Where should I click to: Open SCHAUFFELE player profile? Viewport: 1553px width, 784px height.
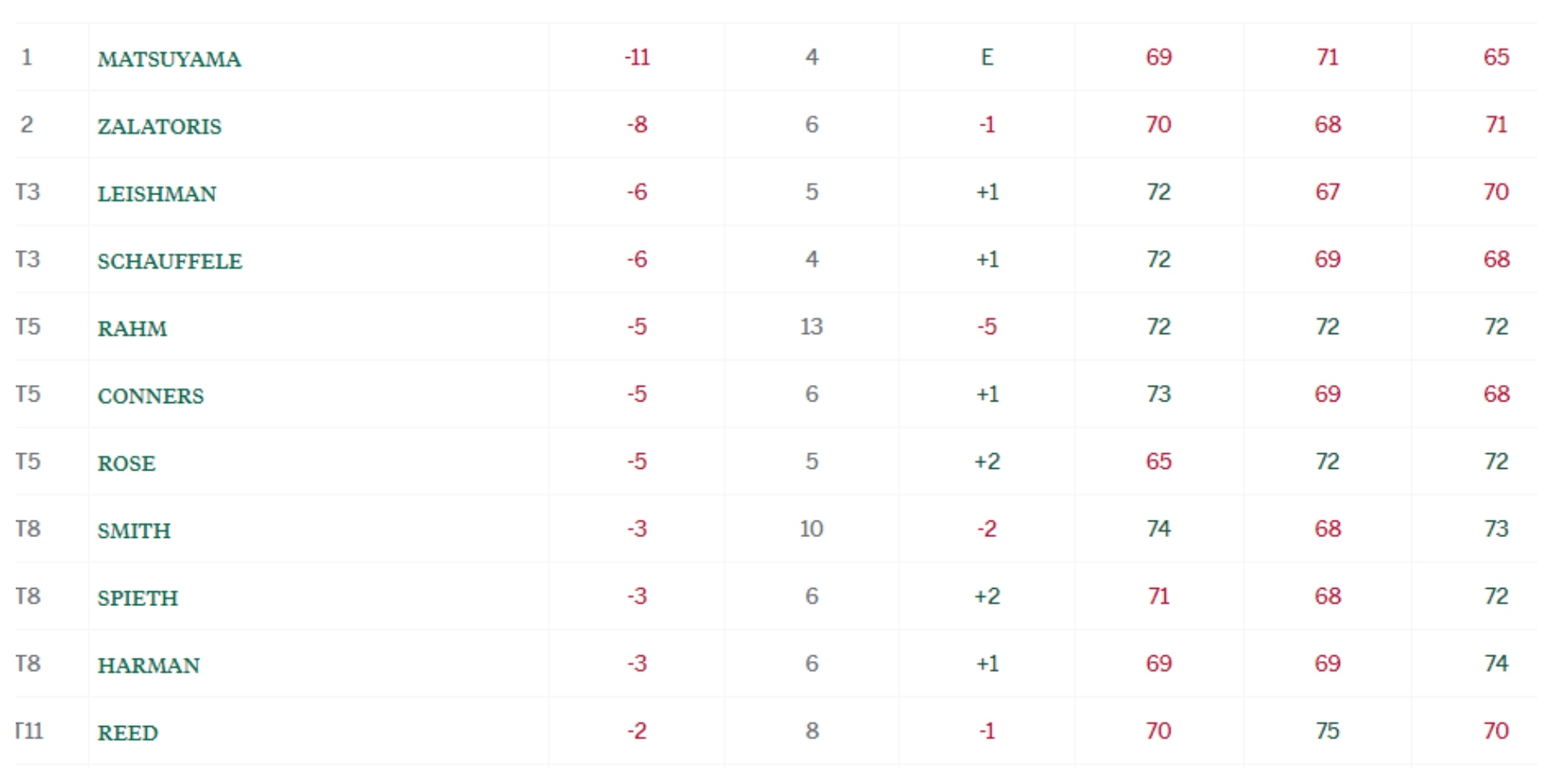click(x=169, y=261)
